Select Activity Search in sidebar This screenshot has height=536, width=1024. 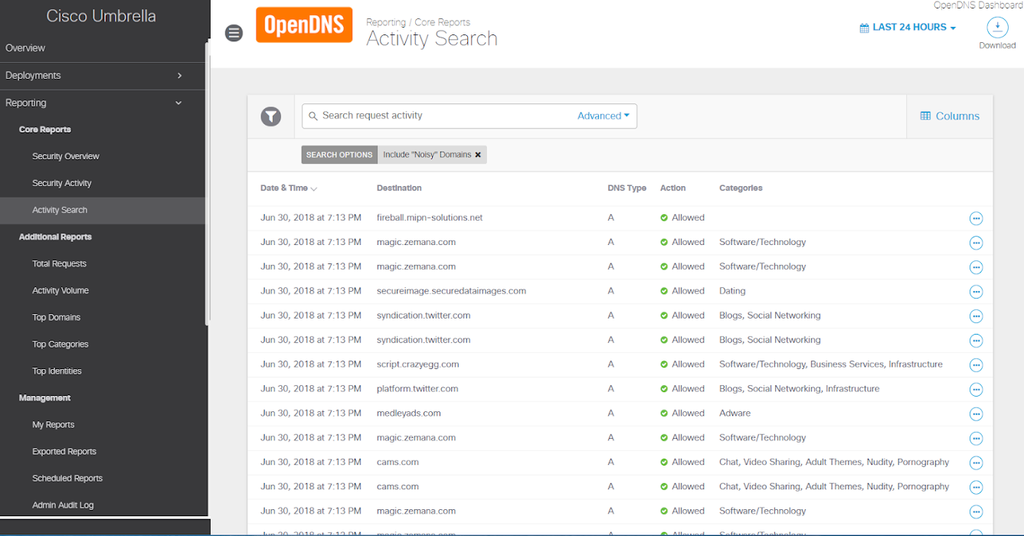point(103,210)
